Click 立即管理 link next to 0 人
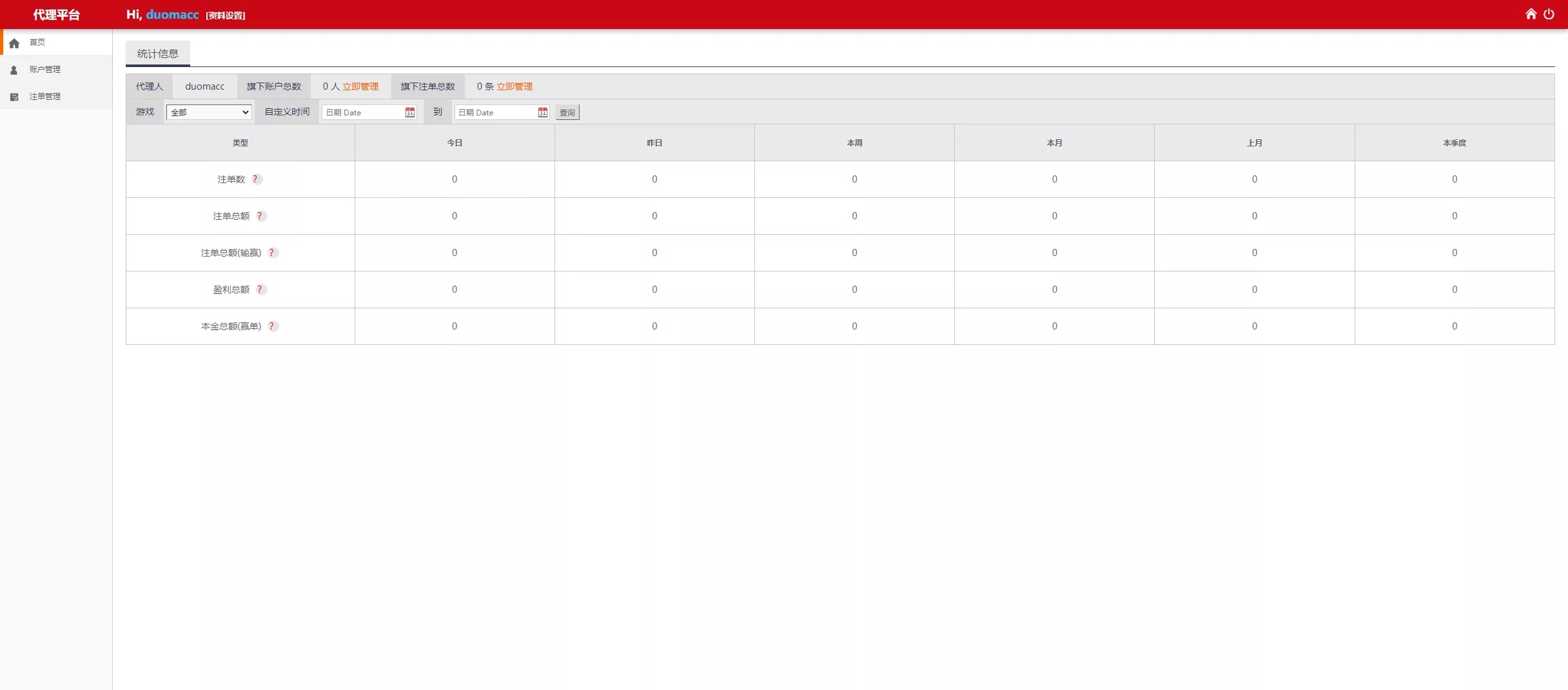Image resolution: width=1568 pixels, height=690 pixels. pyautogui.click(x=360, y=86)
